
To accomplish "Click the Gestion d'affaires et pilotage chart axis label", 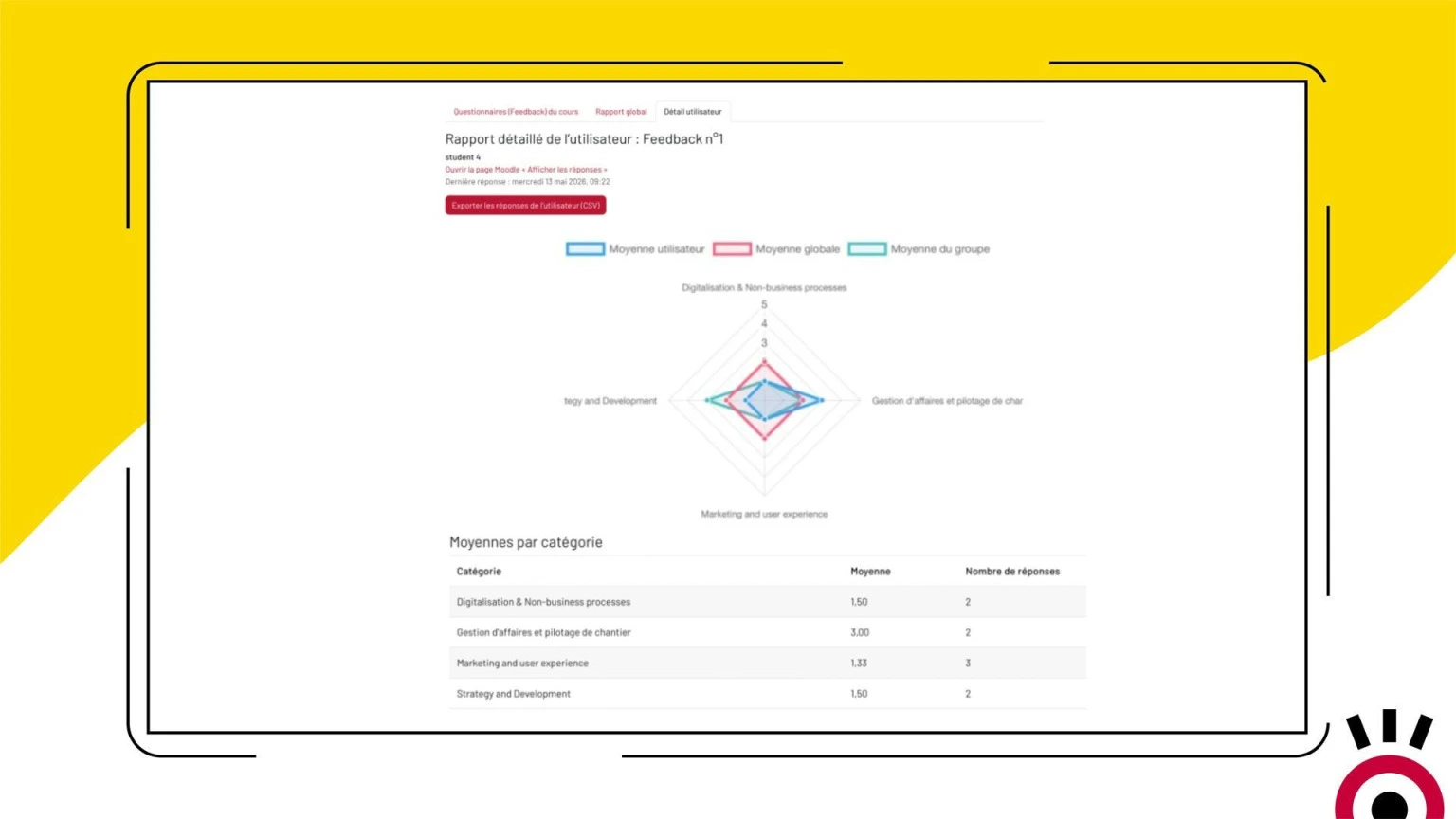I will (x=947, y=401).
